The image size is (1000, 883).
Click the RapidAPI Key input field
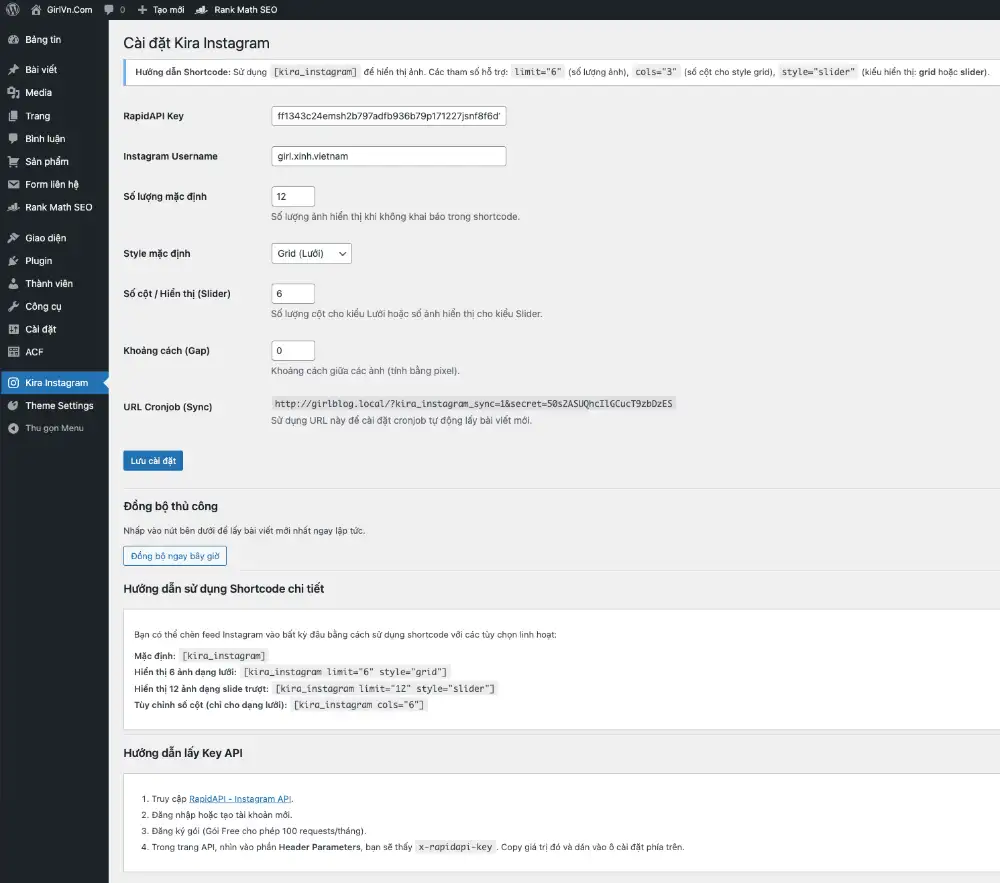[x=388, y=116]
